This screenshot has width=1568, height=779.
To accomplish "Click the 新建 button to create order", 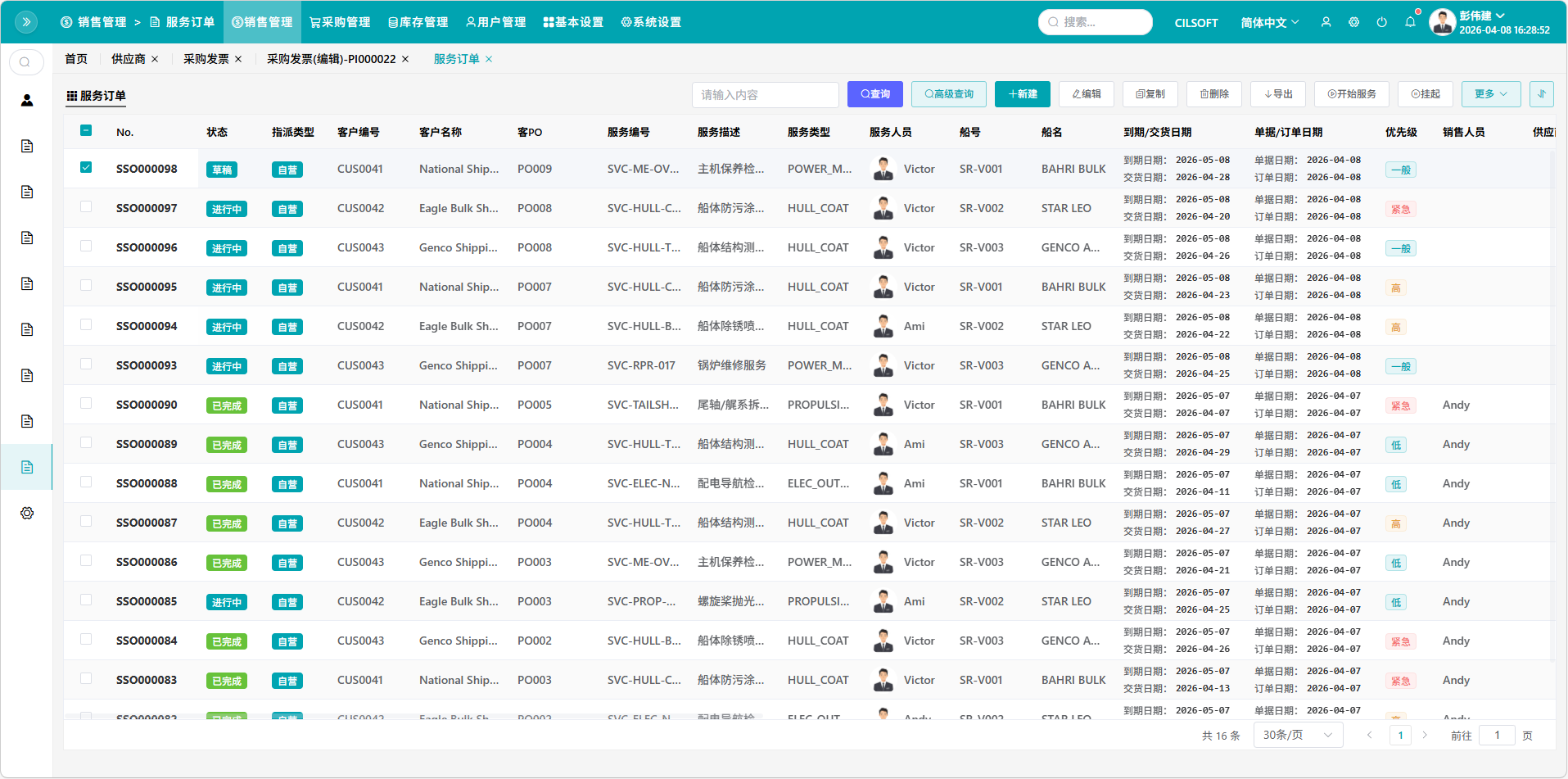I will click(1022, 94).
